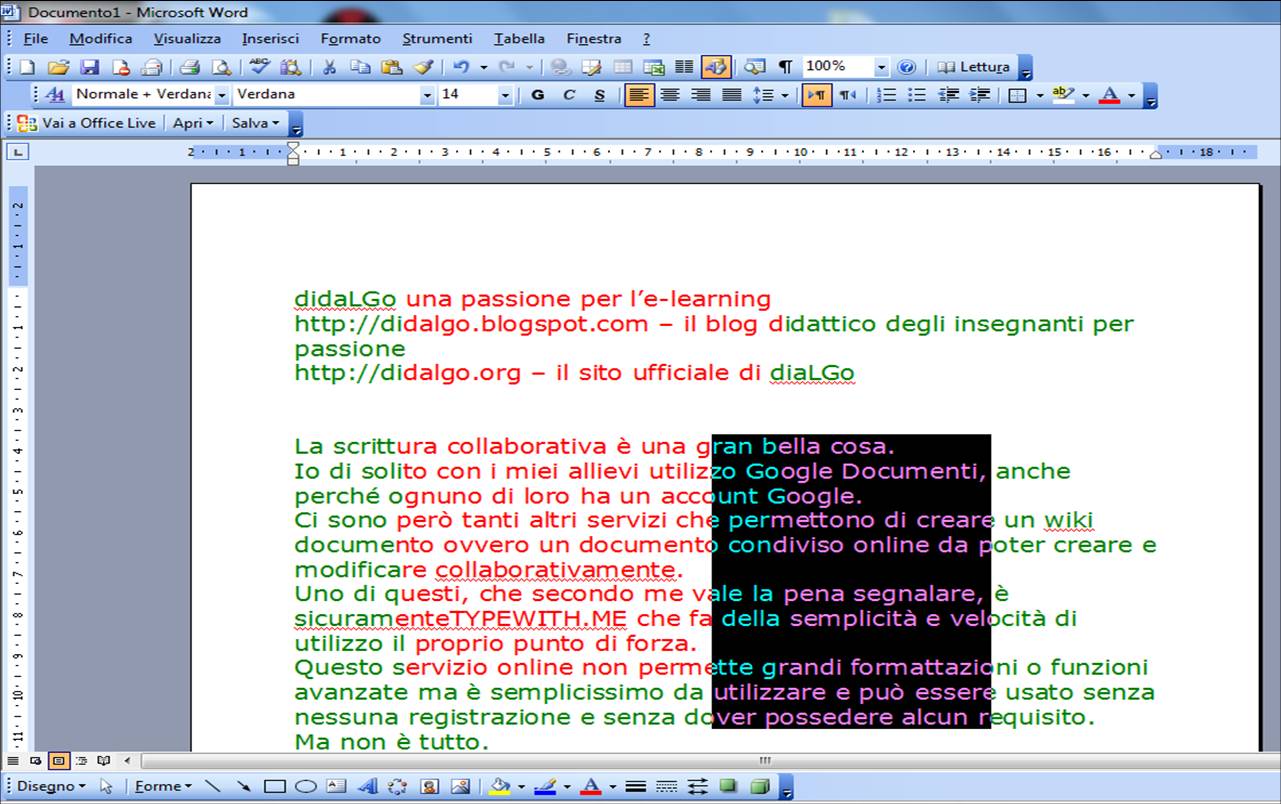The height and width of the screenshot is (804, 1281).
Task: Click Vai a Office Live
Action: click(x=87, y=123)
